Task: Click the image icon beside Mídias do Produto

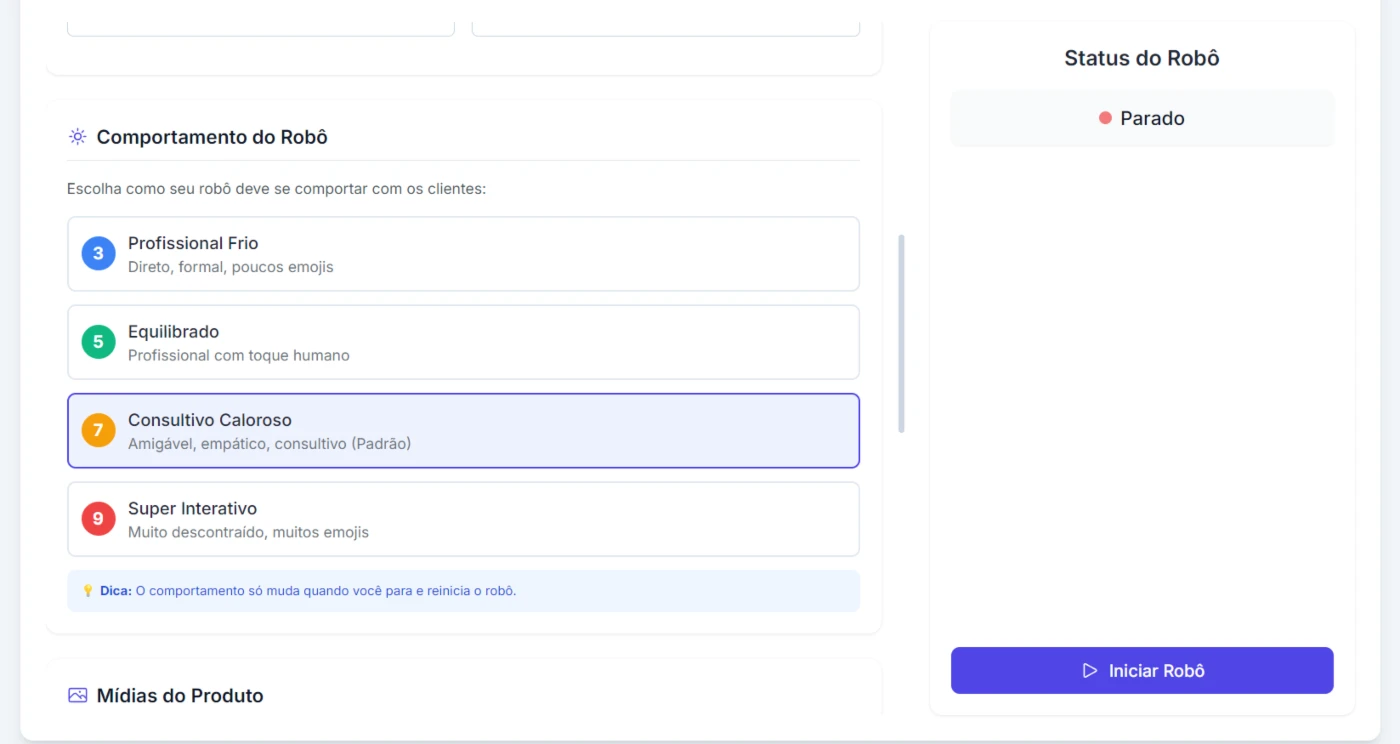Action: [x=77, y=695]
